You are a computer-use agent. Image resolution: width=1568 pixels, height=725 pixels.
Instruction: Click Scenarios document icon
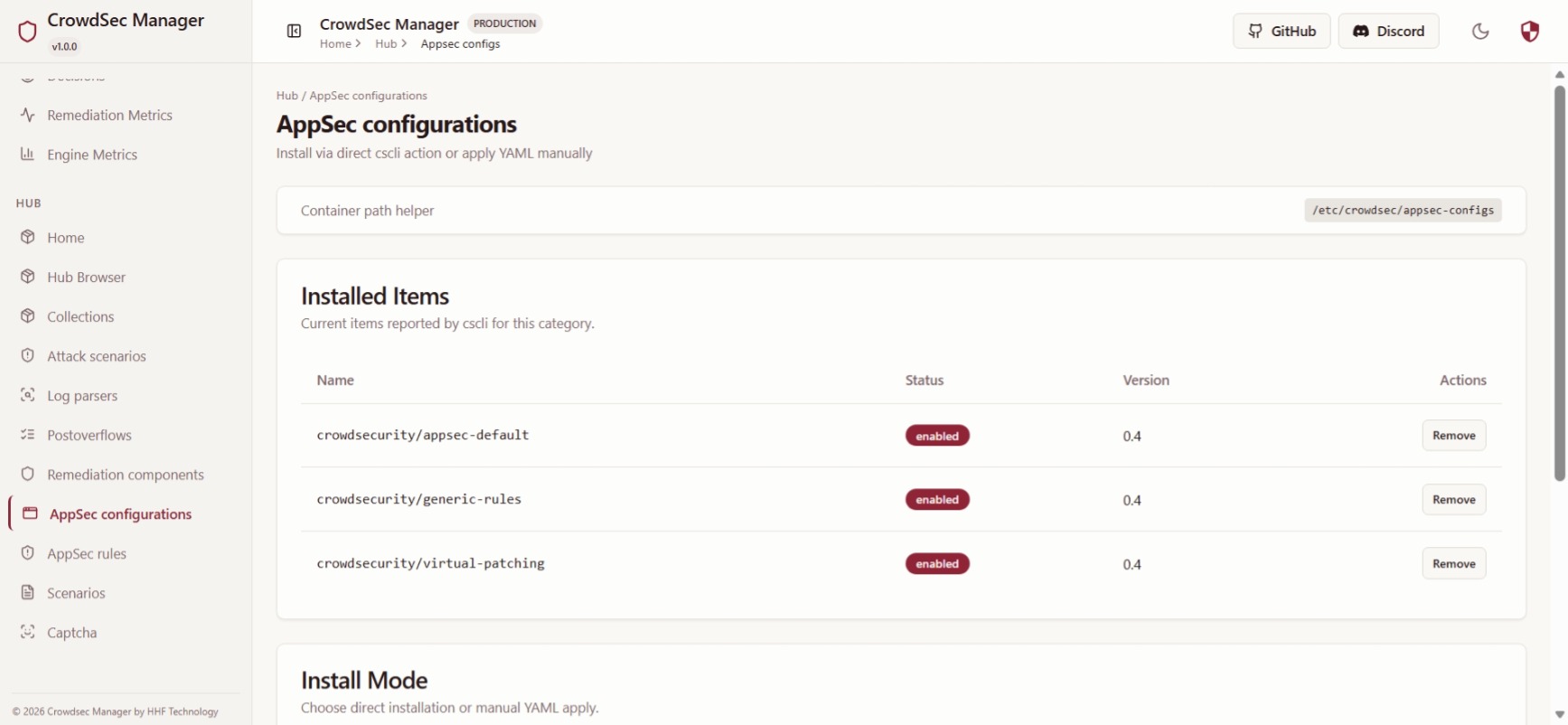28,593
